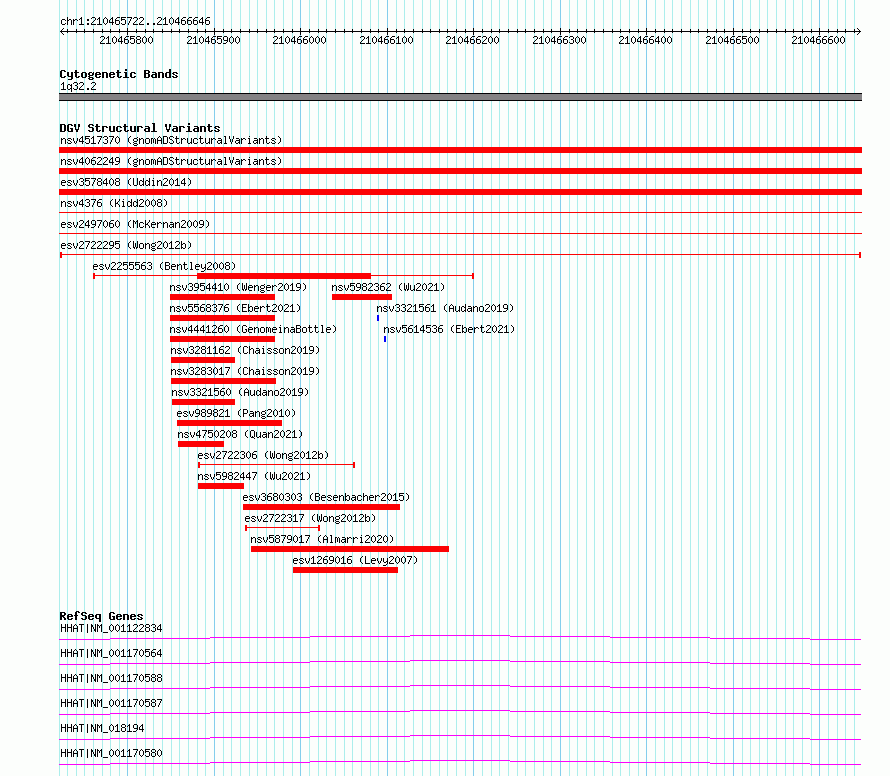Click transcript HHAT|NM_018194

(x=102, y=728)
